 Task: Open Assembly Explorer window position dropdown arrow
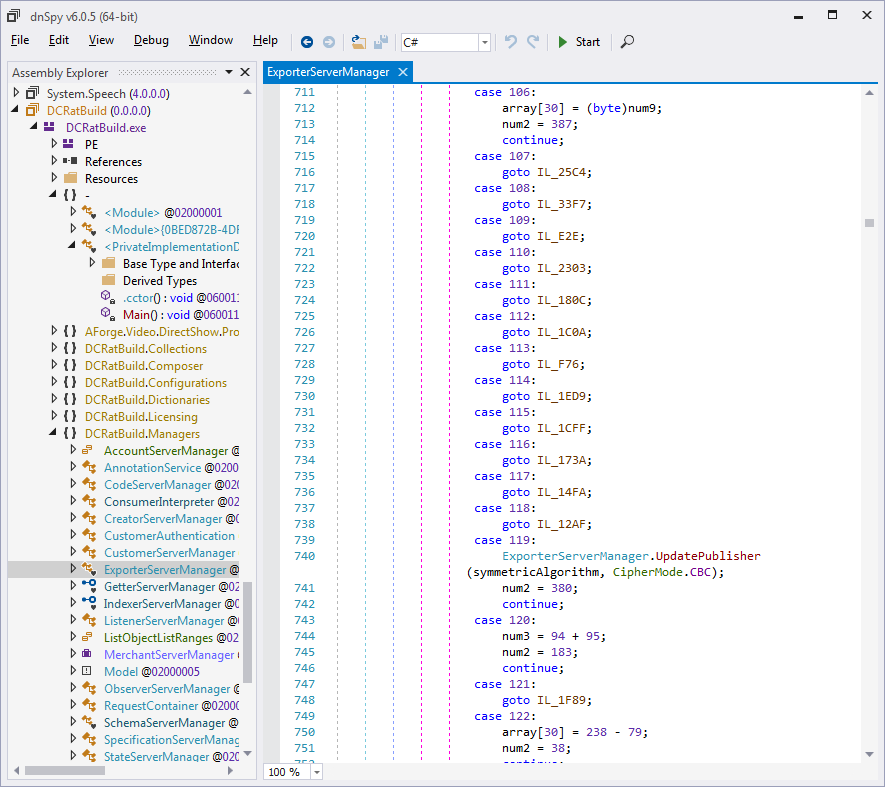tap(229, 72)
